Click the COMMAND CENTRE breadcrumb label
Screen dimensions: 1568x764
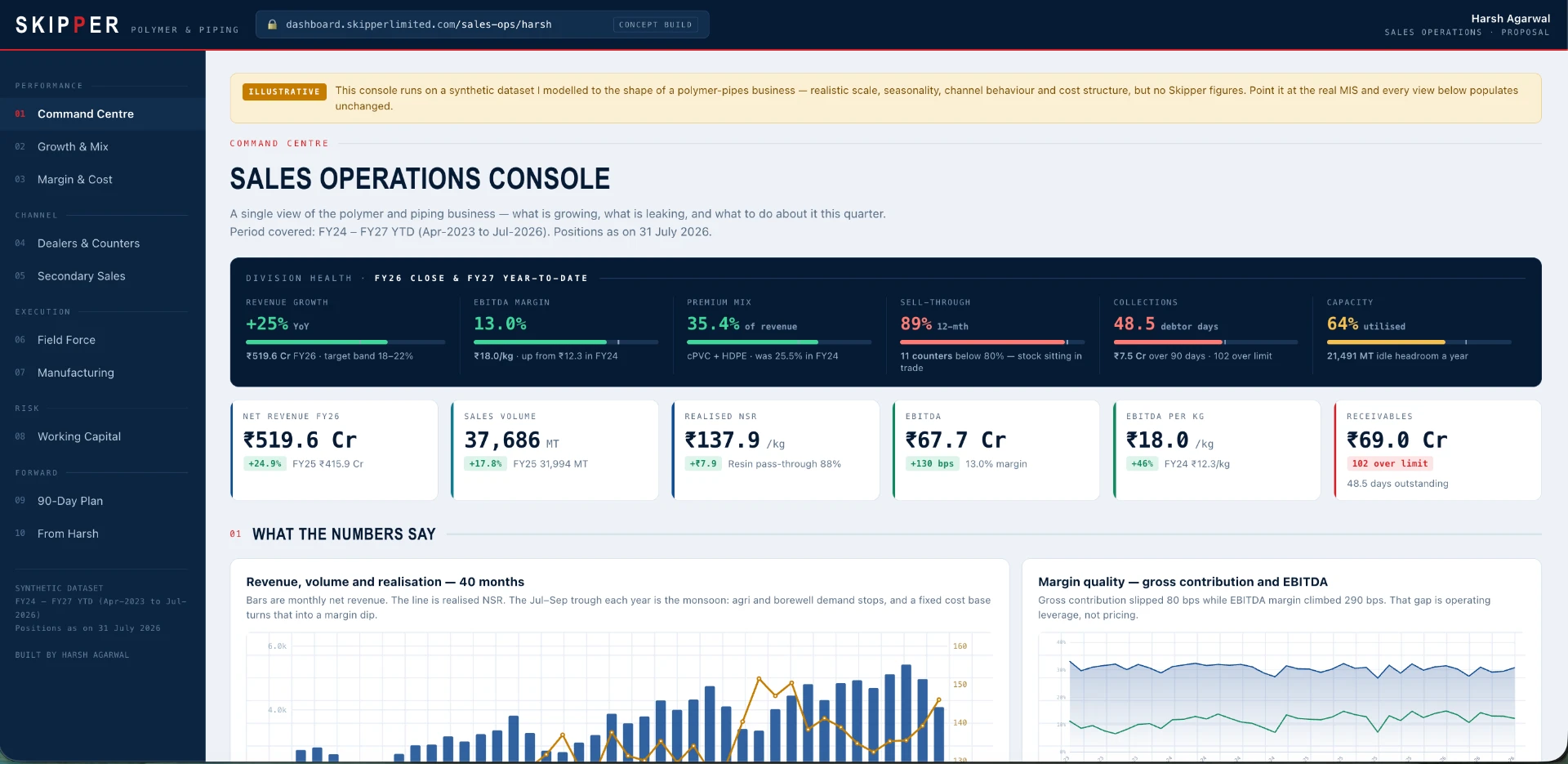click(278, 144)
